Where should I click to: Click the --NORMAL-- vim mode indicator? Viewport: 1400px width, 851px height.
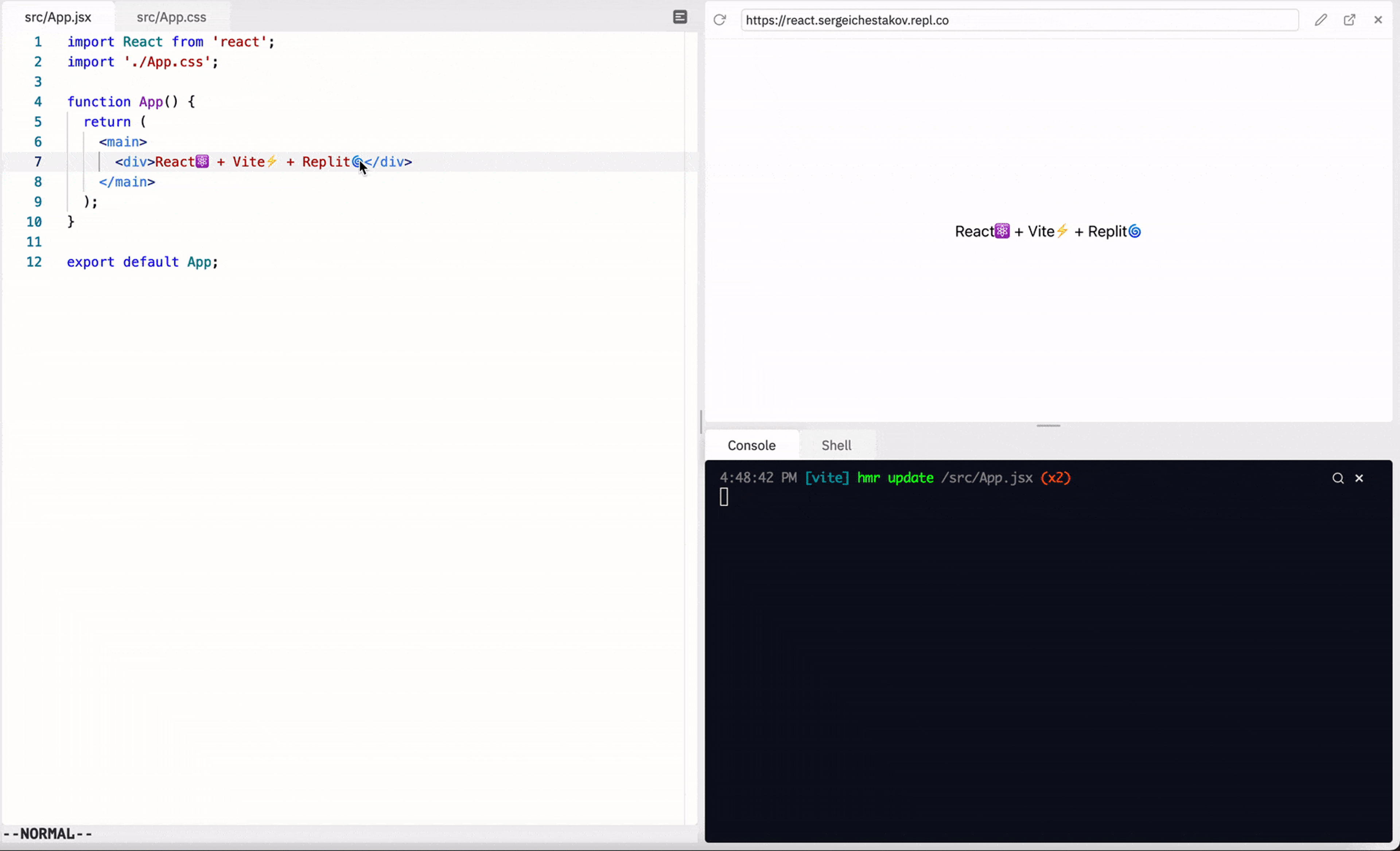click(x=48, y=833)
